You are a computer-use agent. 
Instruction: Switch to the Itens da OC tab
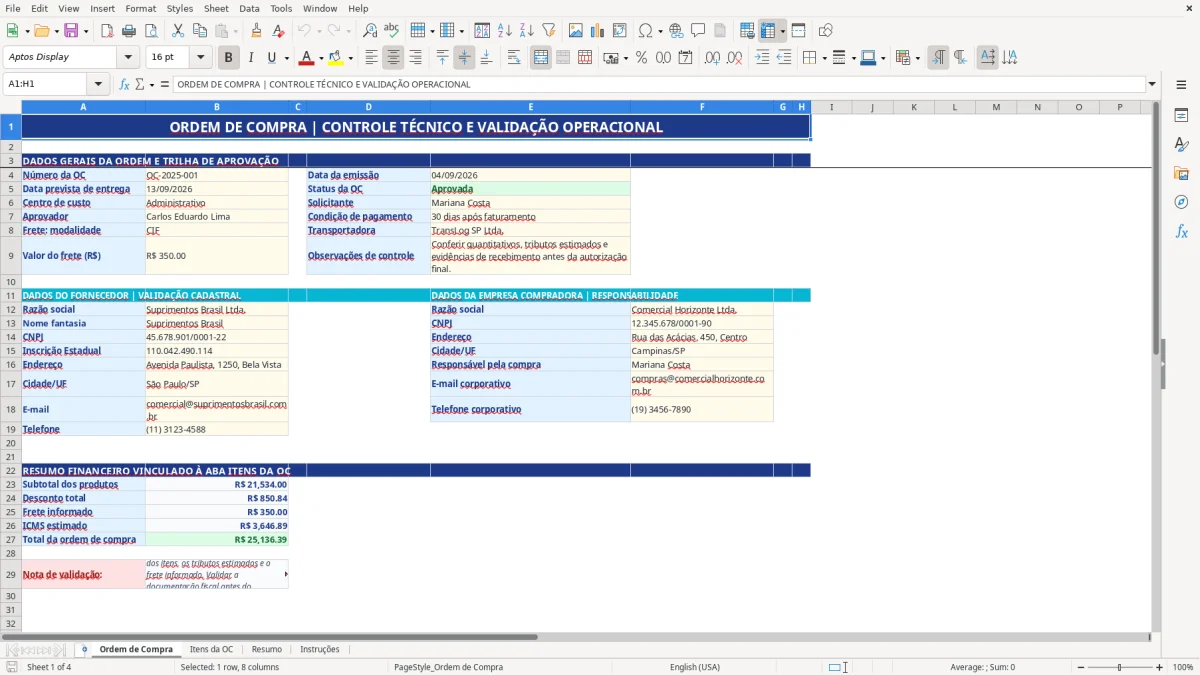pos(211,649)
